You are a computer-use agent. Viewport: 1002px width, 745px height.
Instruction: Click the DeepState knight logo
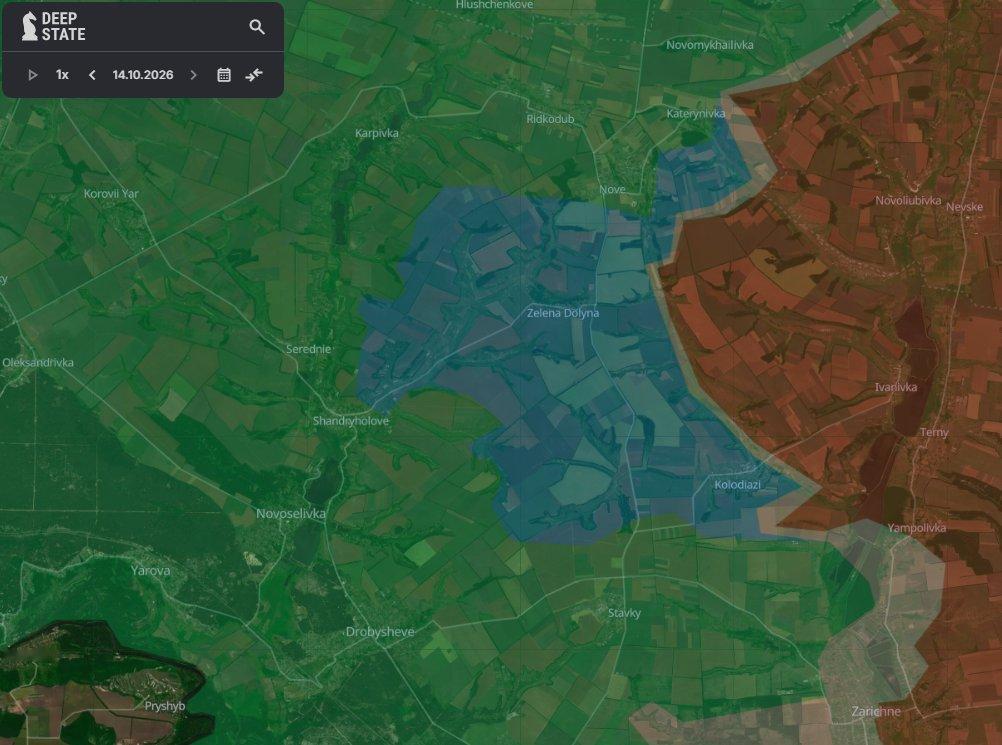pyautogui.click(x=30, y=27)
